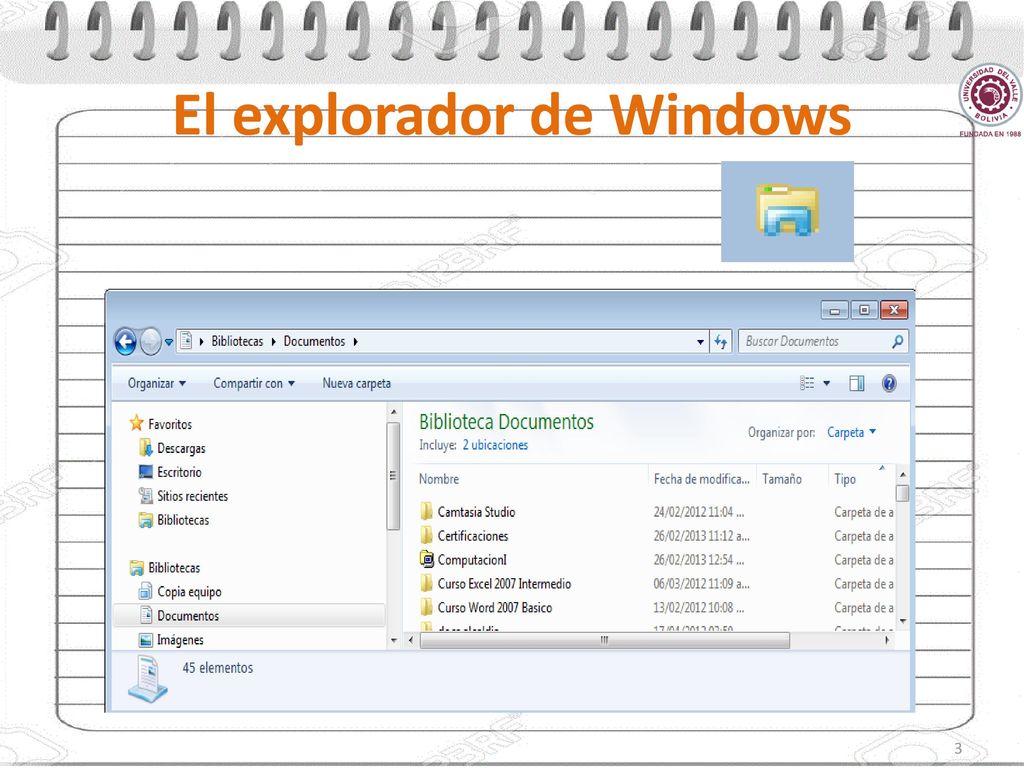
Task: Toggle the preview pane button
Action: (857, 383)
